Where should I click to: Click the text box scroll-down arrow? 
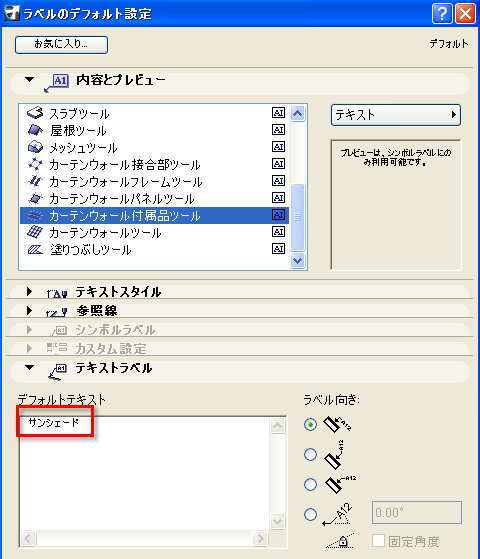pos(278,522)
